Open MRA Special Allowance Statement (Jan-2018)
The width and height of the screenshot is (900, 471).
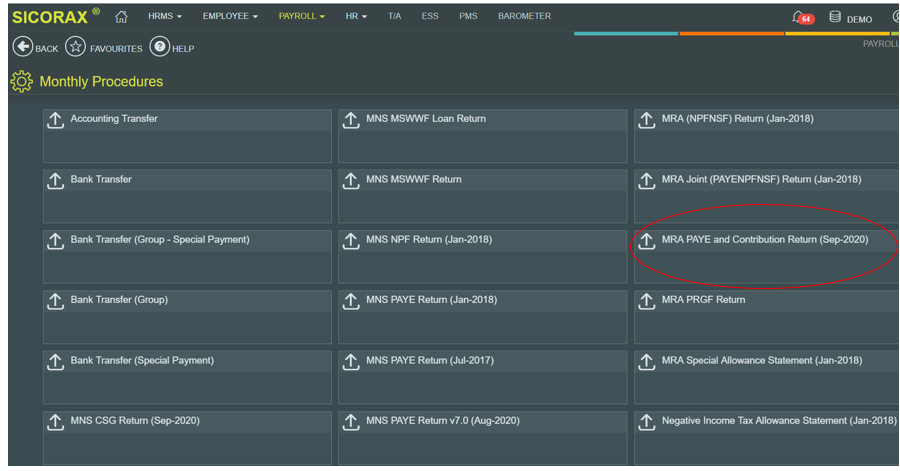[762, 360]
